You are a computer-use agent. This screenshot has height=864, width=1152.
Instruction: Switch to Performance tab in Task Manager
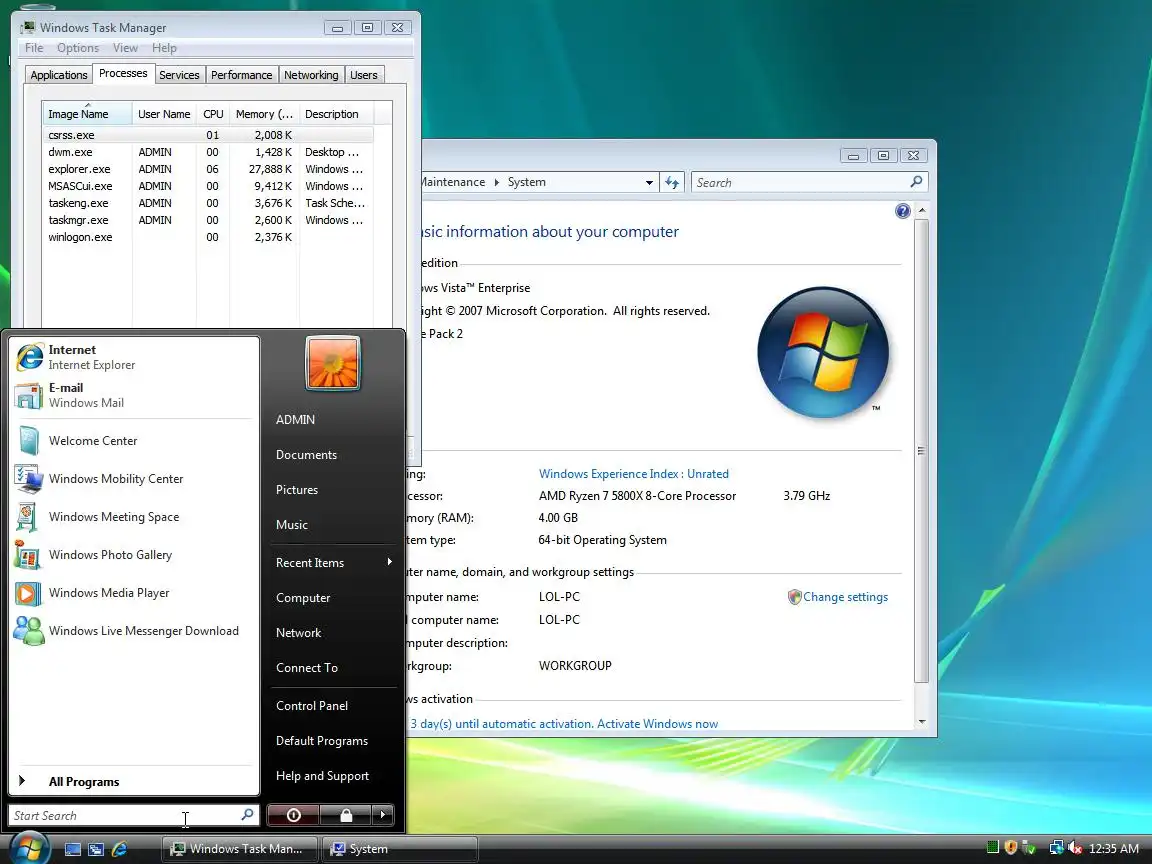242,75
